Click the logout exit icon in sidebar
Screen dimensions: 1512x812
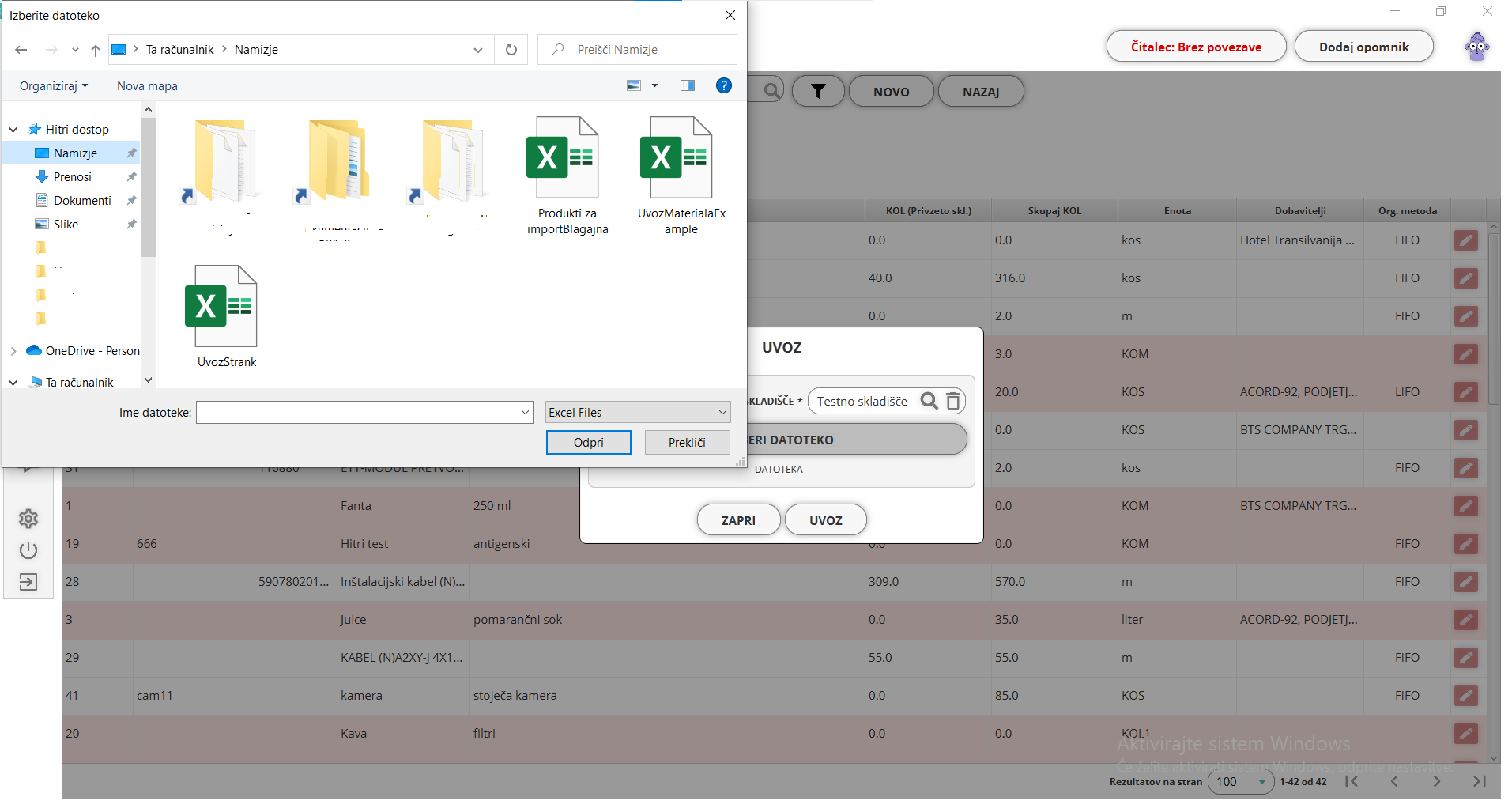click(28, 582)
